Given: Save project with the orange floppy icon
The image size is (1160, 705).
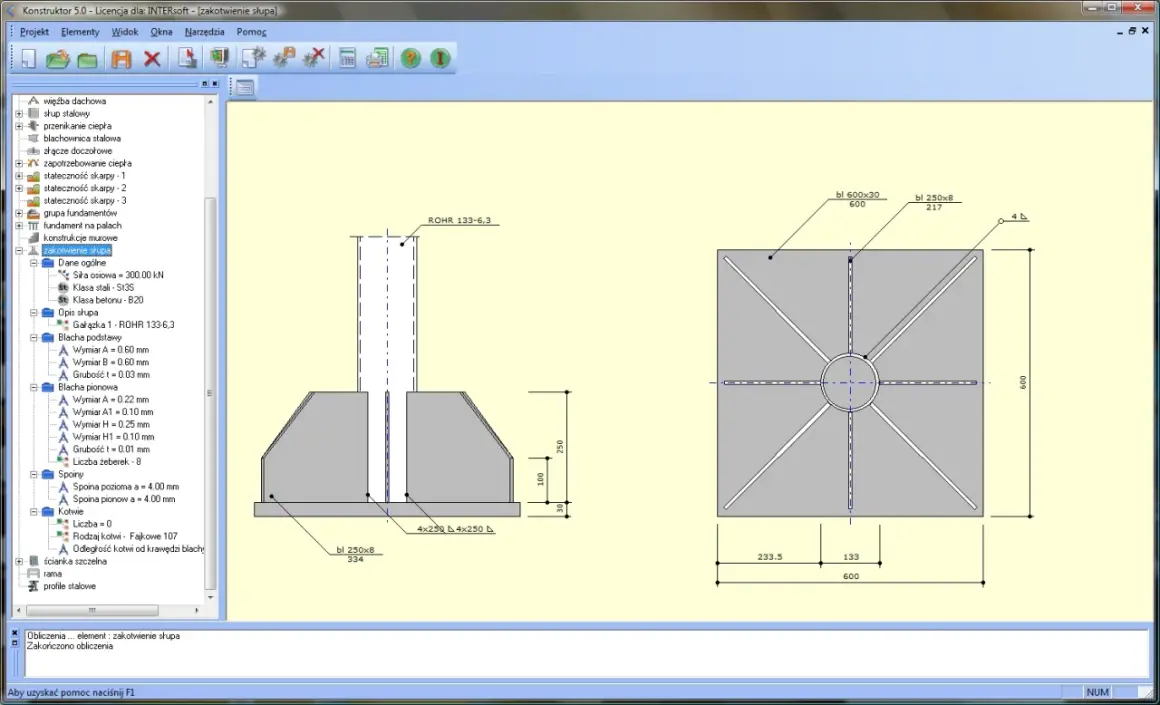Looking at the screenshot, I should click(121, 58).
